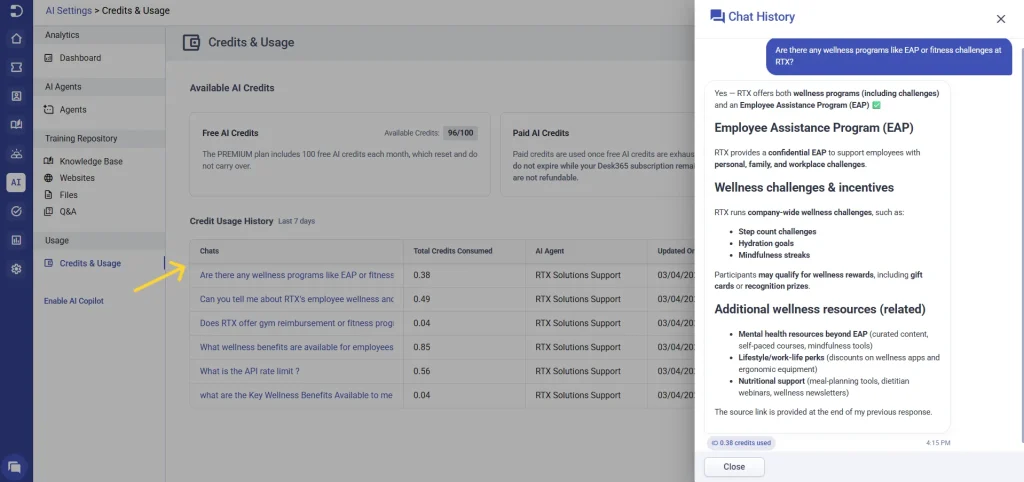Close the Chat History panel with X
This screenshot has height=482, width=1024.
tap(1000, 19)
